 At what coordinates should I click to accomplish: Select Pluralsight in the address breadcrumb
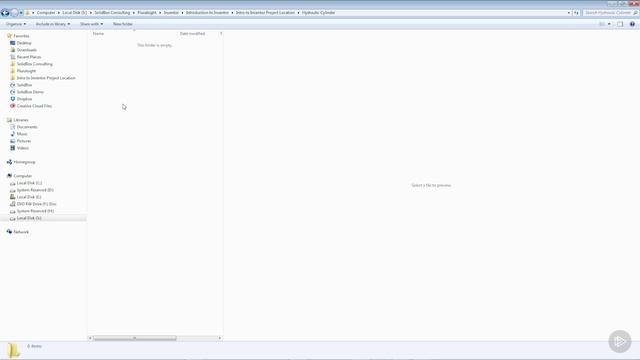[x=147, y=13]
